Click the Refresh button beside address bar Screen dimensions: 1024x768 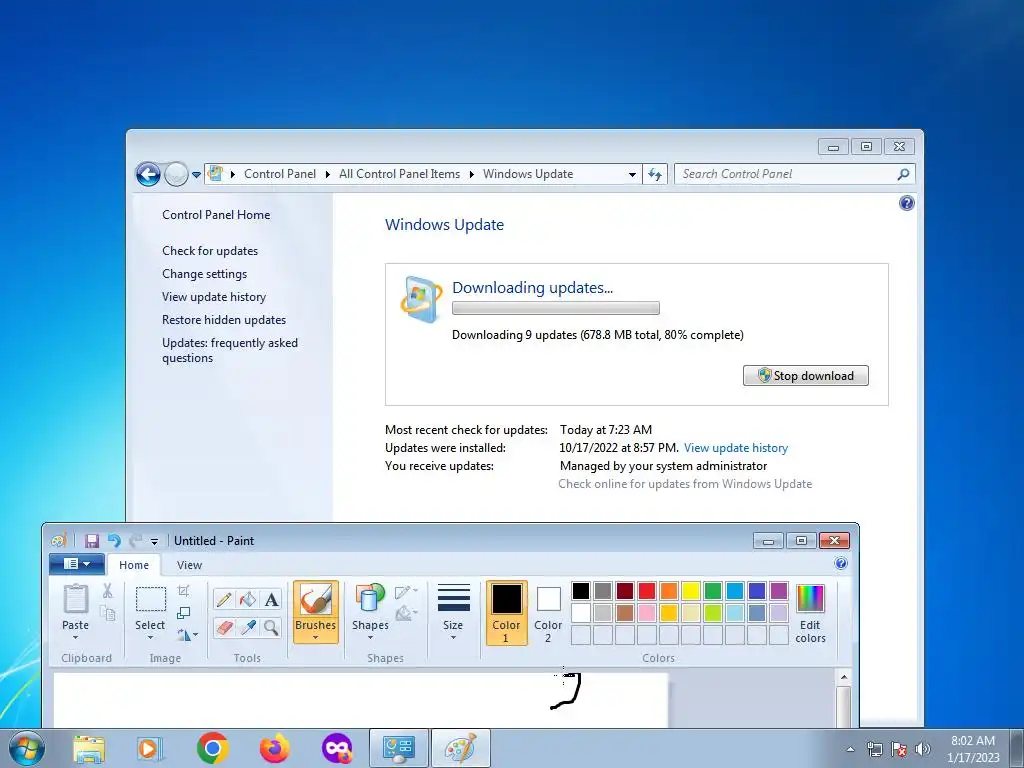click(x=655, y=174)
